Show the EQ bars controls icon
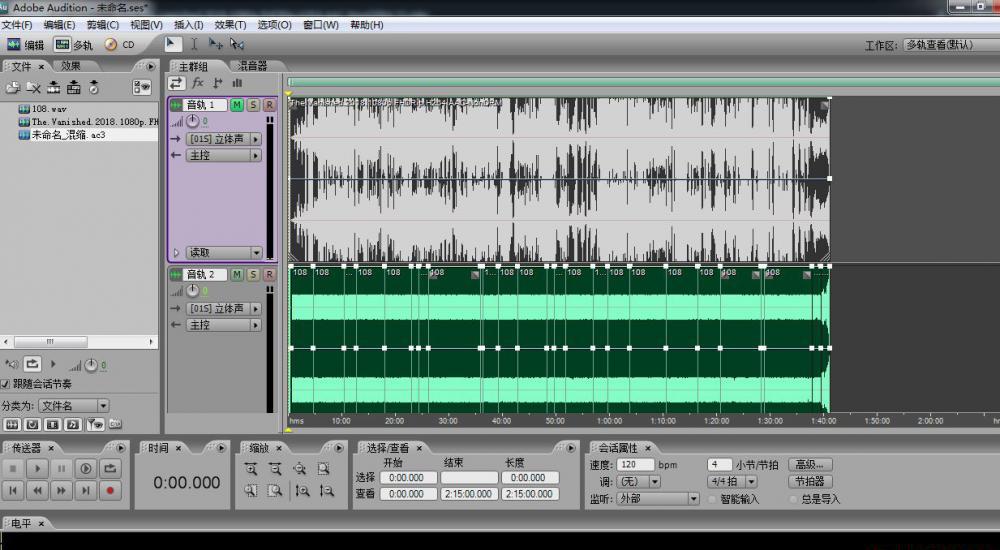This screenshot has width=1000, height=550. point(237,83)
